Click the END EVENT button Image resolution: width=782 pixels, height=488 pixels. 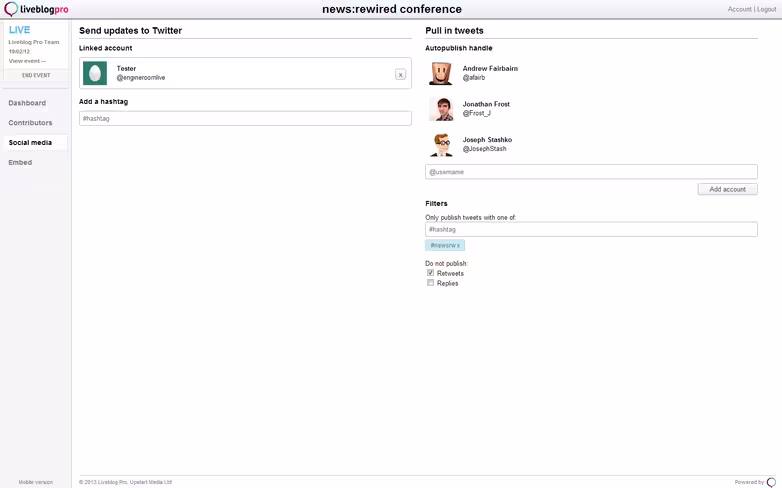pos(36,75)
